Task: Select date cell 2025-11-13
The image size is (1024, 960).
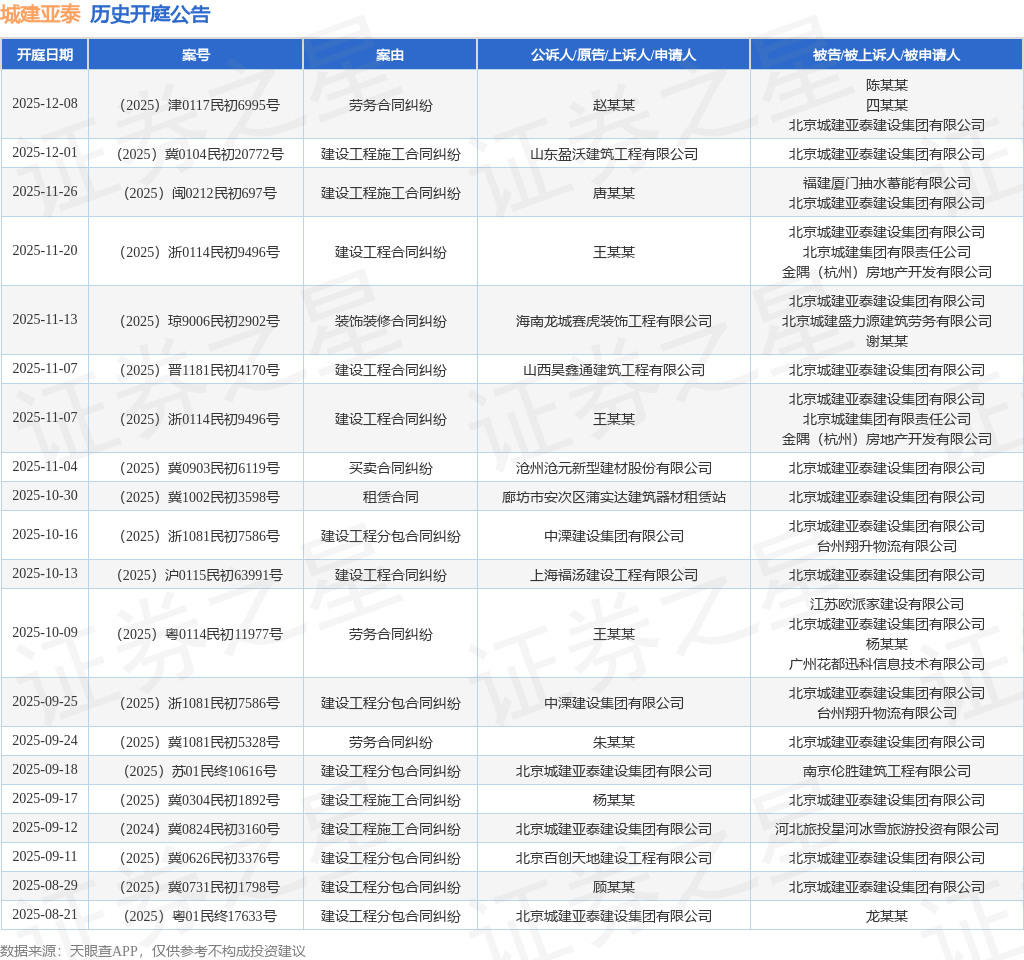Action: (x=44, y=319)
